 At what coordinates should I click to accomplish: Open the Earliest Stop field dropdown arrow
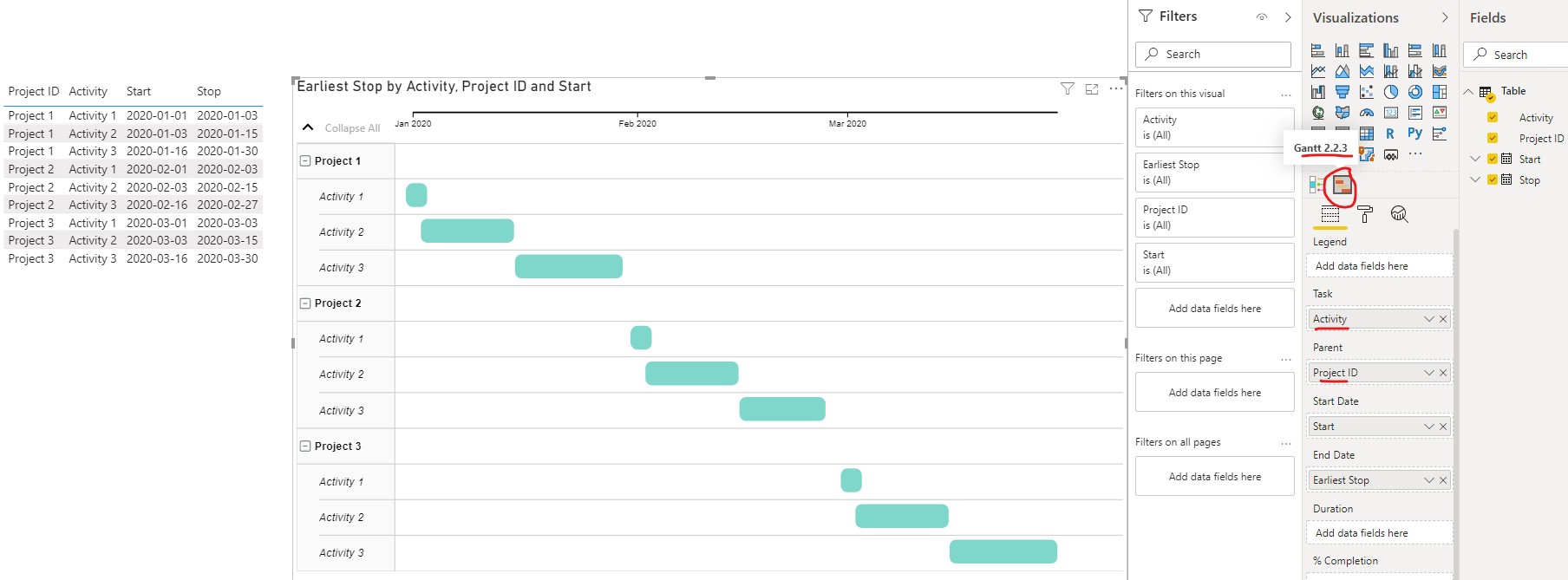coord(1429,480)
